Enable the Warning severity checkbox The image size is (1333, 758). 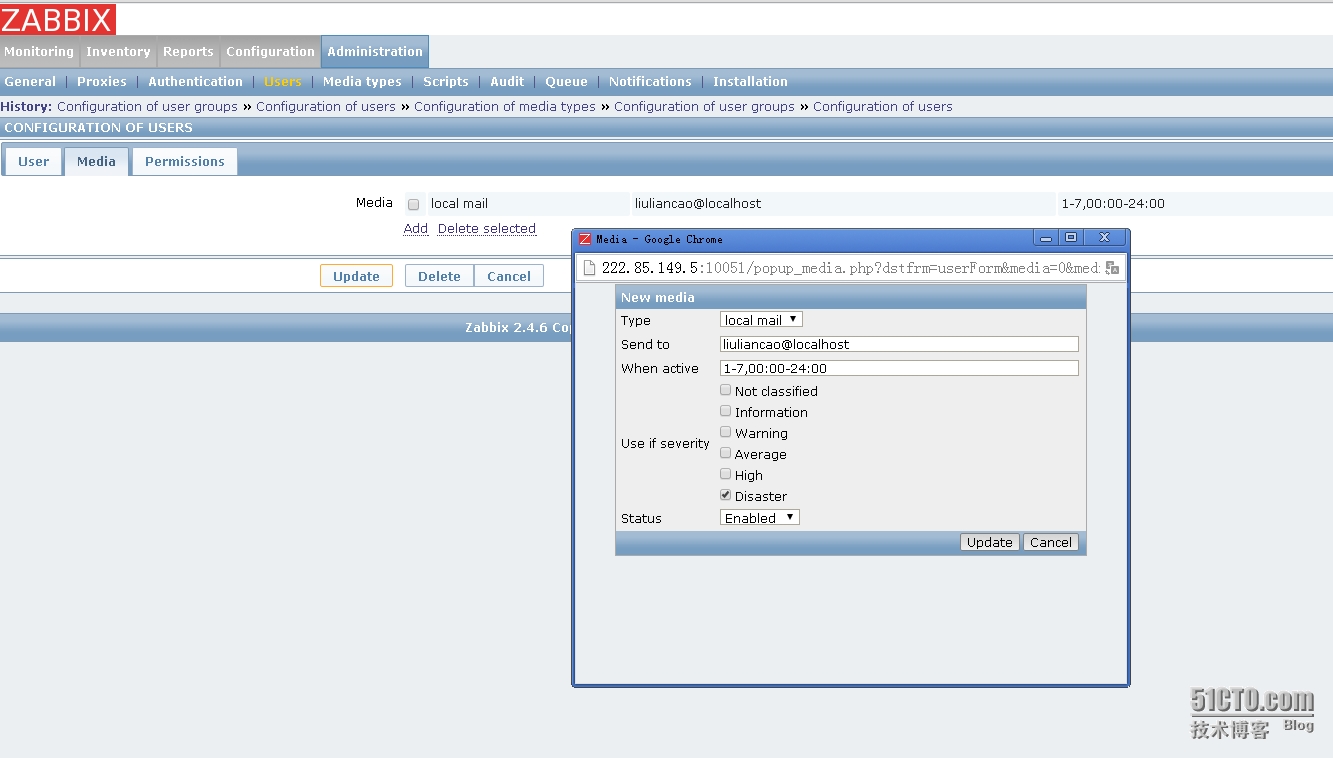click(x=726, y=432)
